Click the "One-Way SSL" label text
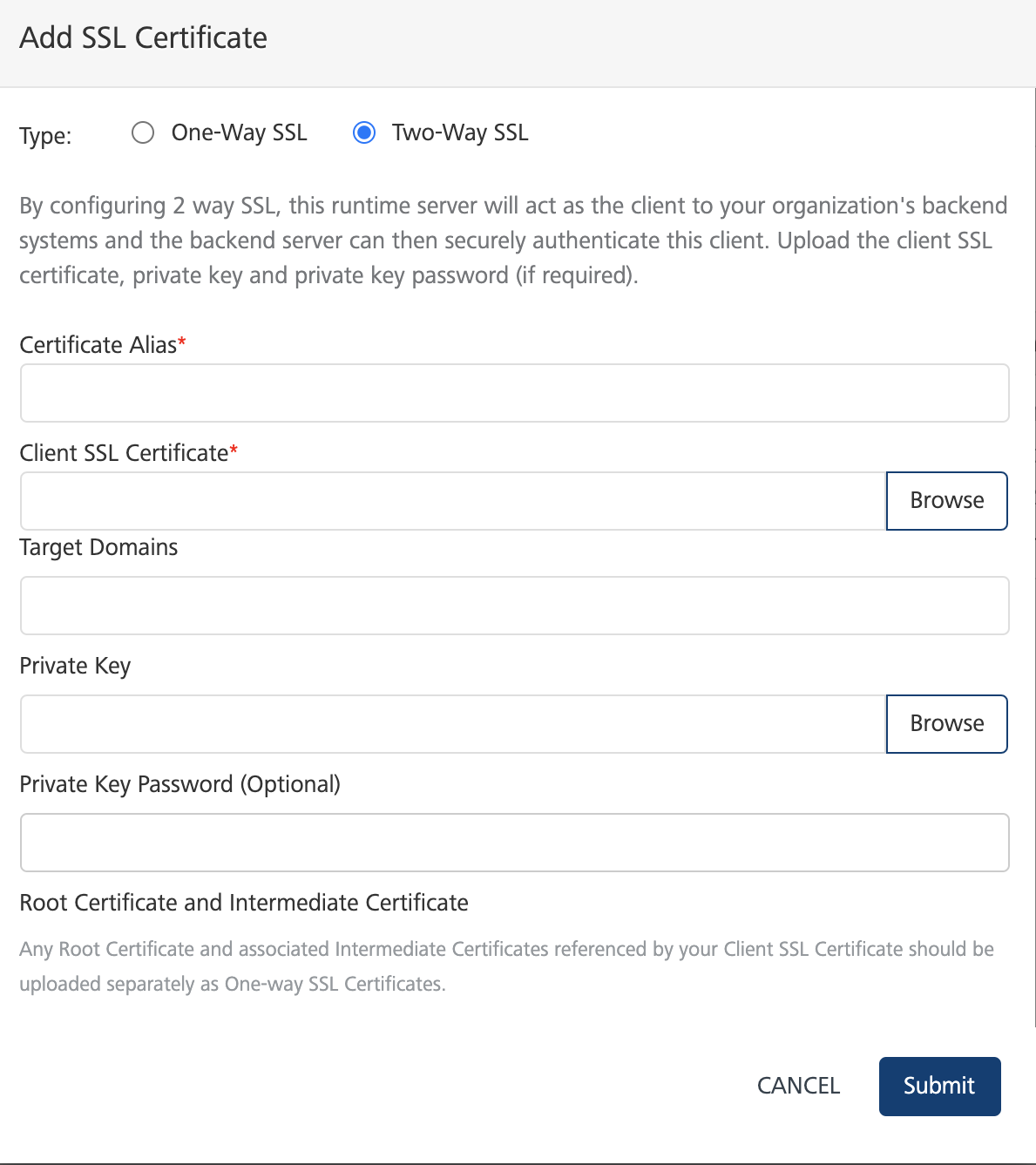This screenshot has width=1036, height=1165. [239, 132]
